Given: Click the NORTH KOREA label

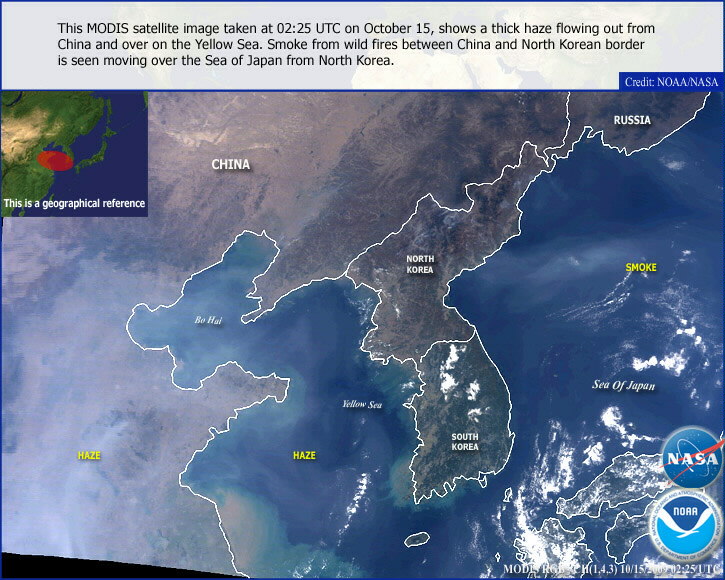Looking at the screenshot, I should pyautogui.click(x=420, y=264).
